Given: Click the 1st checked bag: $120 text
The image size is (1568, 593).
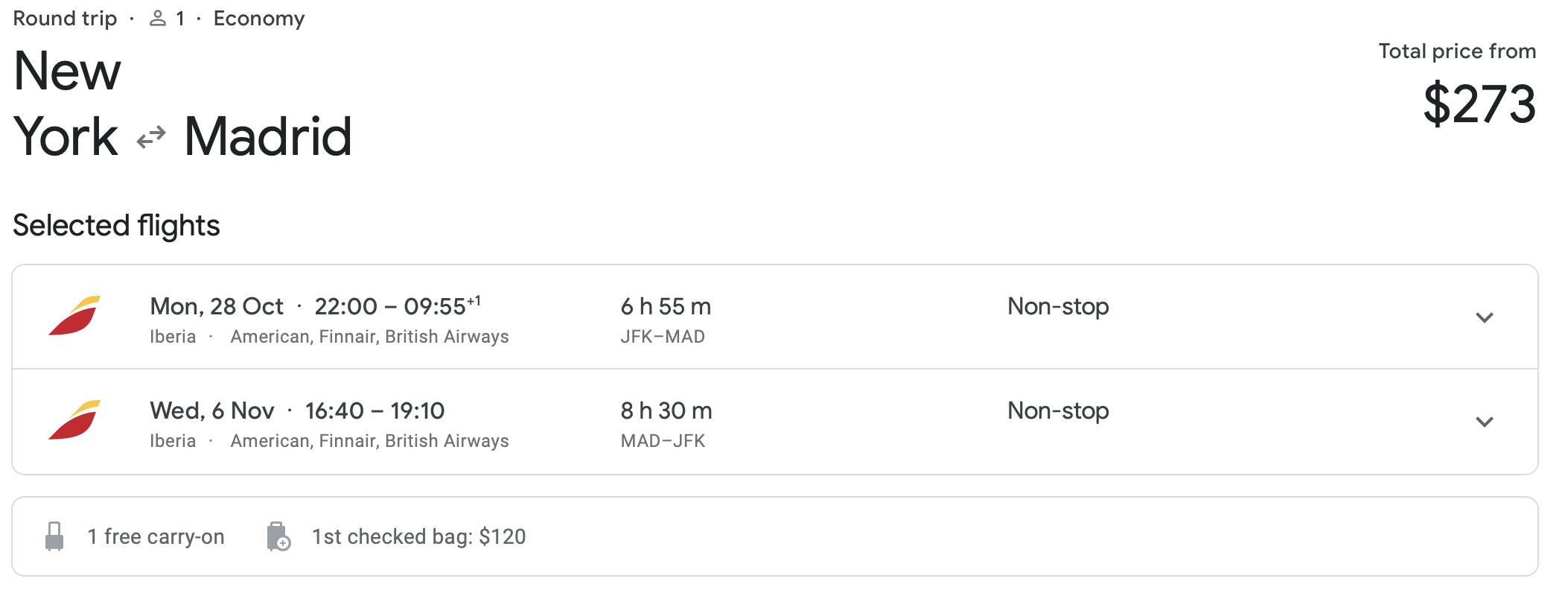Looking at the screenshot, I should coord(418,536).
